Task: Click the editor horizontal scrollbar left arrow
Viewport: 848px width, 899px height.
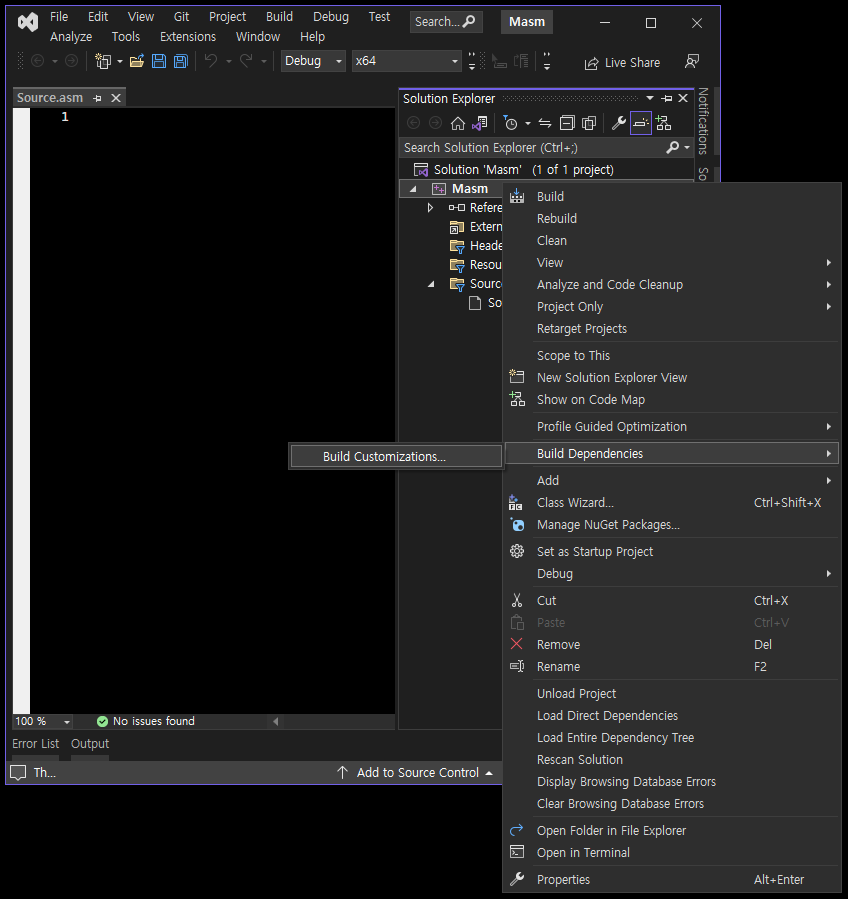Action: pos(276,721)
